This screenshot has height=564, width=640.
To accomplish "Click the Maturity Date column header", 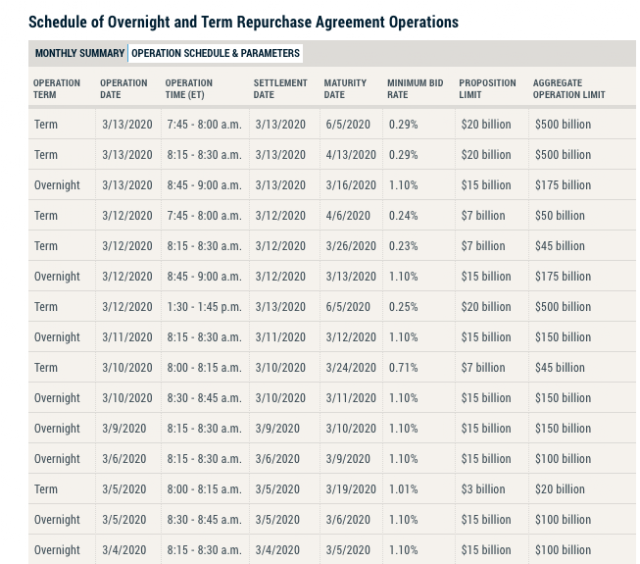I will (x=345, y=89).
